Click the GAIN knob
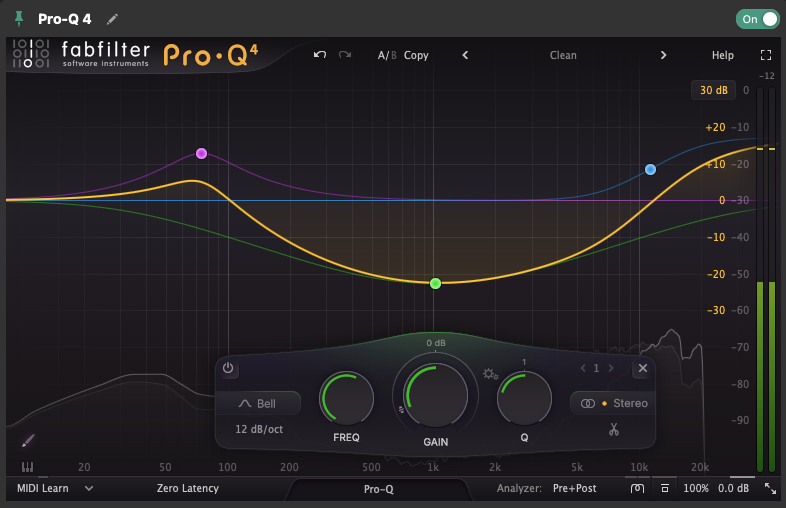Viewport: 786px width, 508px height. (436, 395)
